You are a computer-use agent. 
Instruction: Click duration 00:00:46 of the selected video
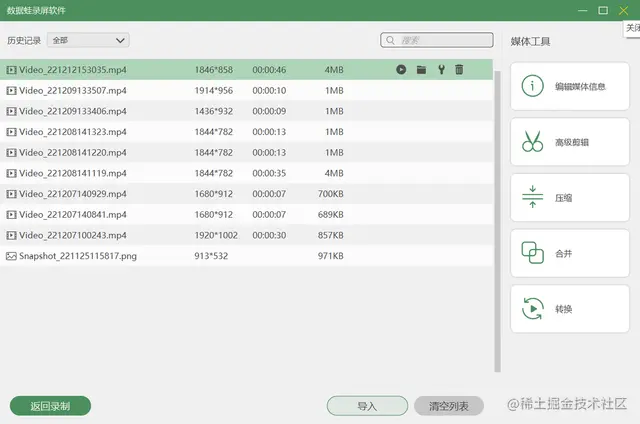(269, 70)
